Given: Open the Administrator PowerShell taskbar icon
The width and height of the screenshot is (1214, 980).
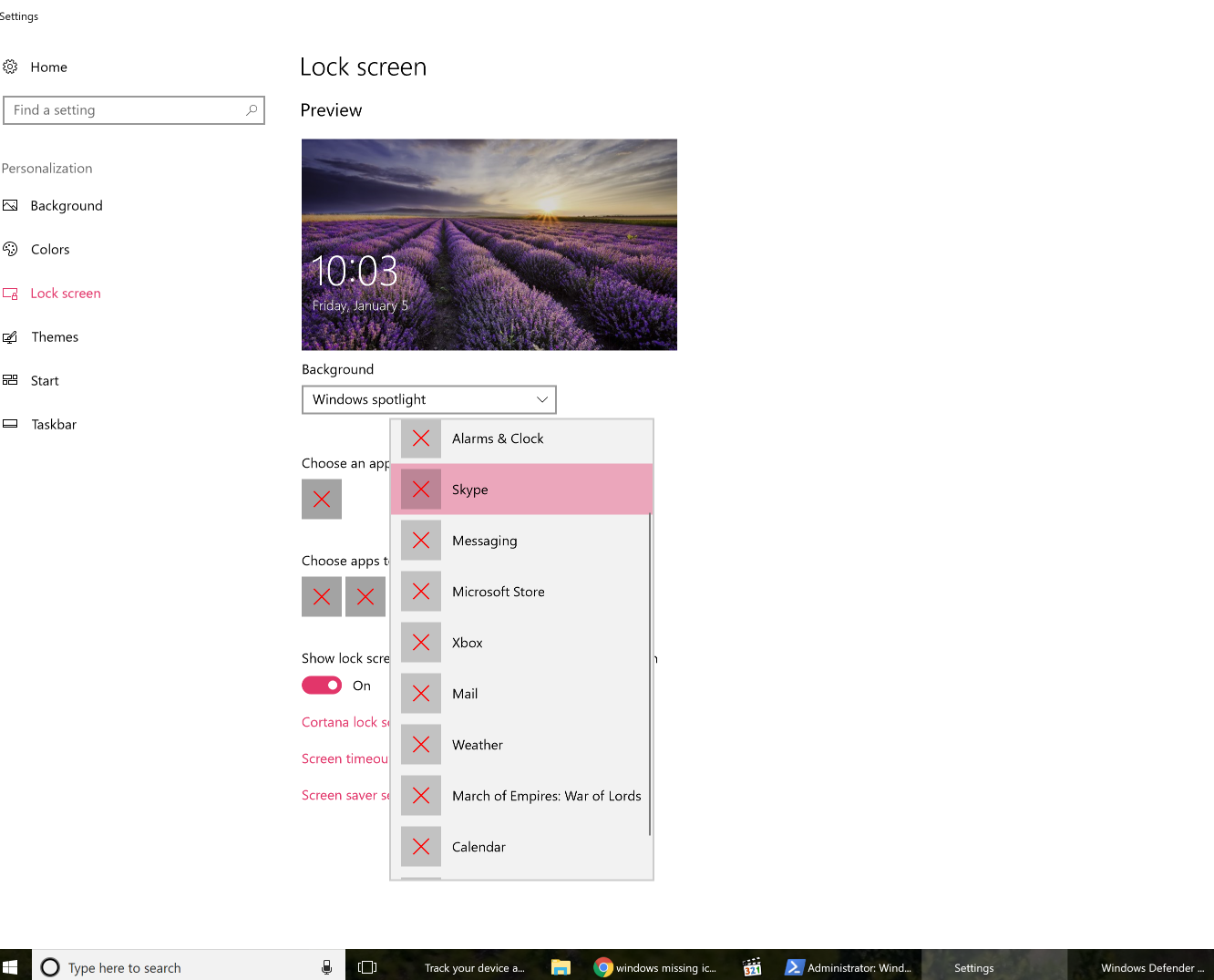Looking at the screenshot, I should (x=795, y=967).
